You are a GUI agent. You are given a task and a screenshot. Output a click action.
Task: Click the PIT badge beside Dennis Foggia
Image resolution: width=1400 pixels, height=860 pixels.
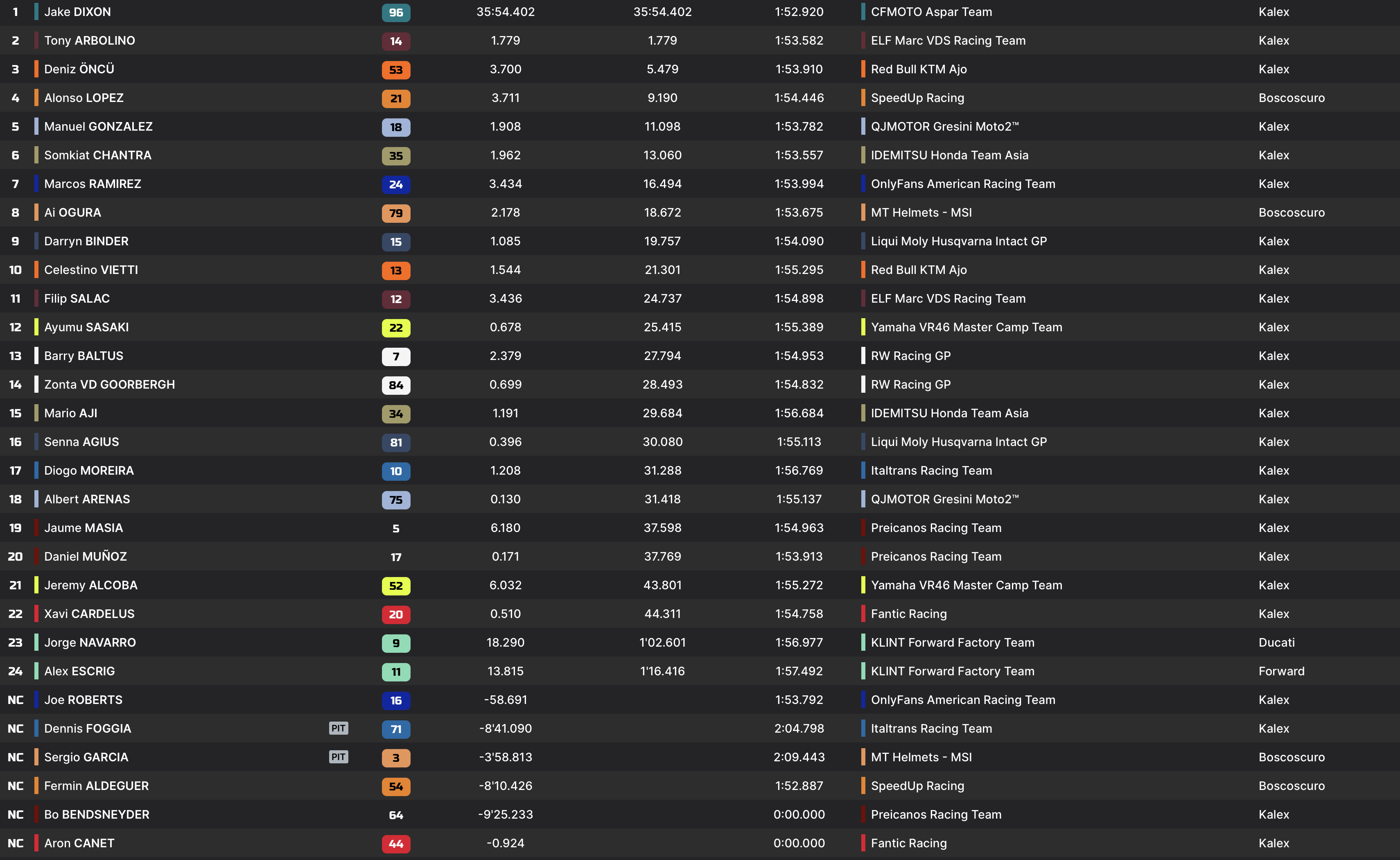pos(338,729)
